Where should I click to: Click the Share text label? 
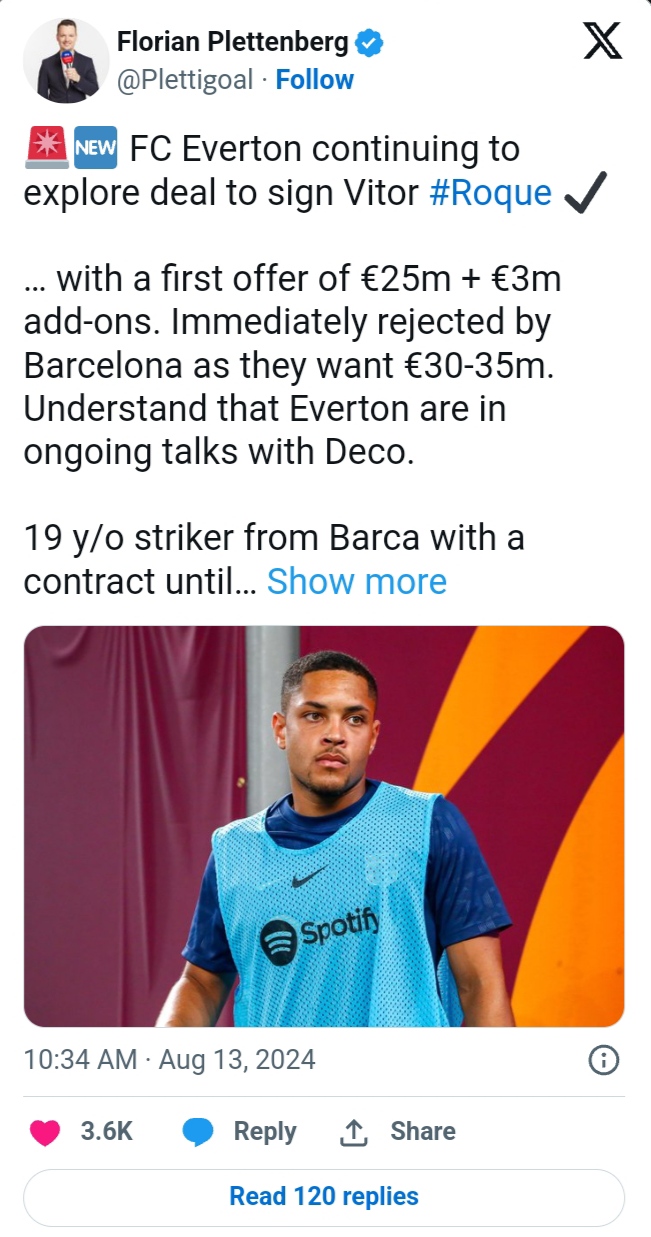click(x=422, y=1131)
